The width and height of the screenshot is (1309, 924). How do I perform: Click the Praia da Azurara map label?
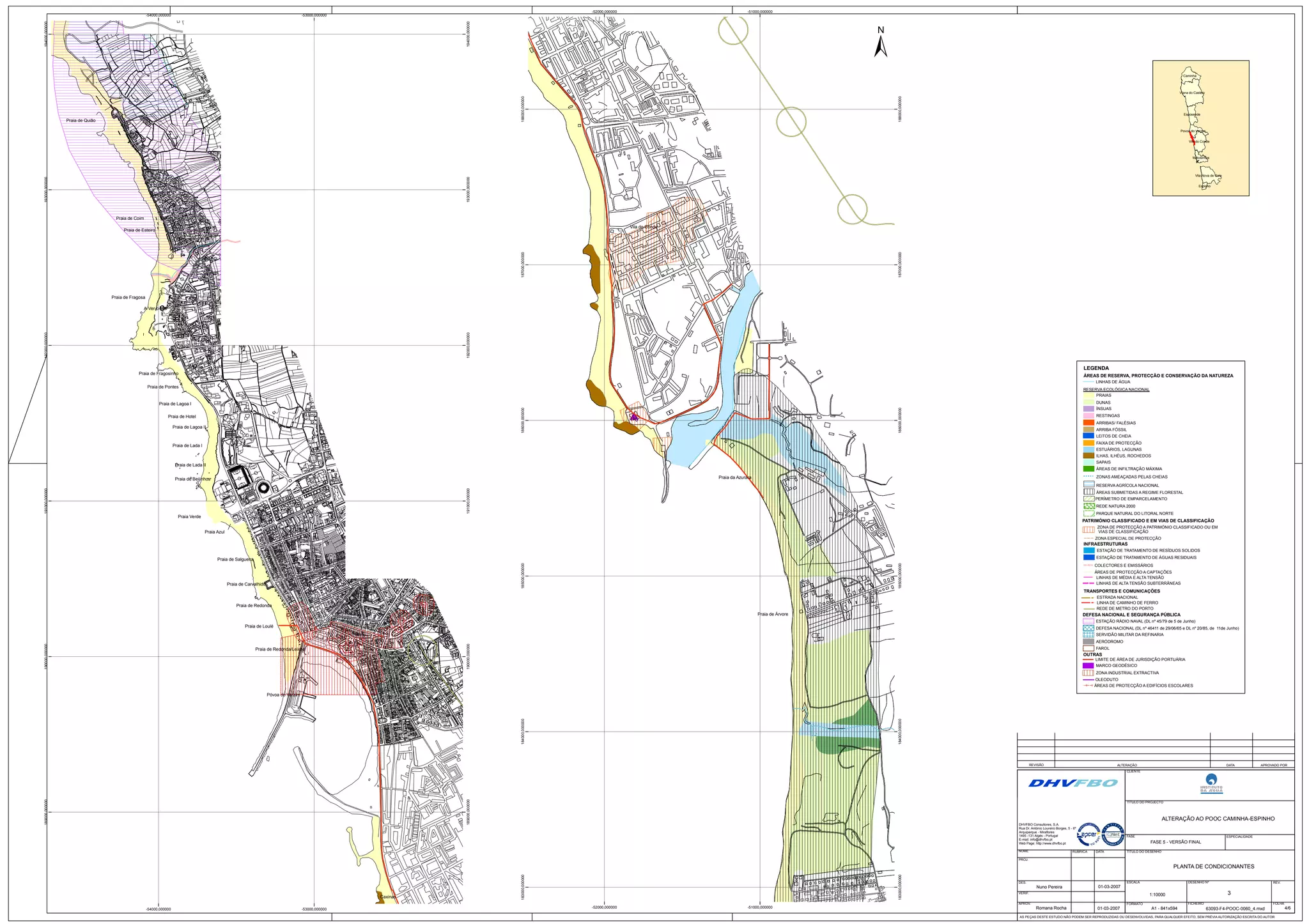pyautogui.click(x=734, y=477)
